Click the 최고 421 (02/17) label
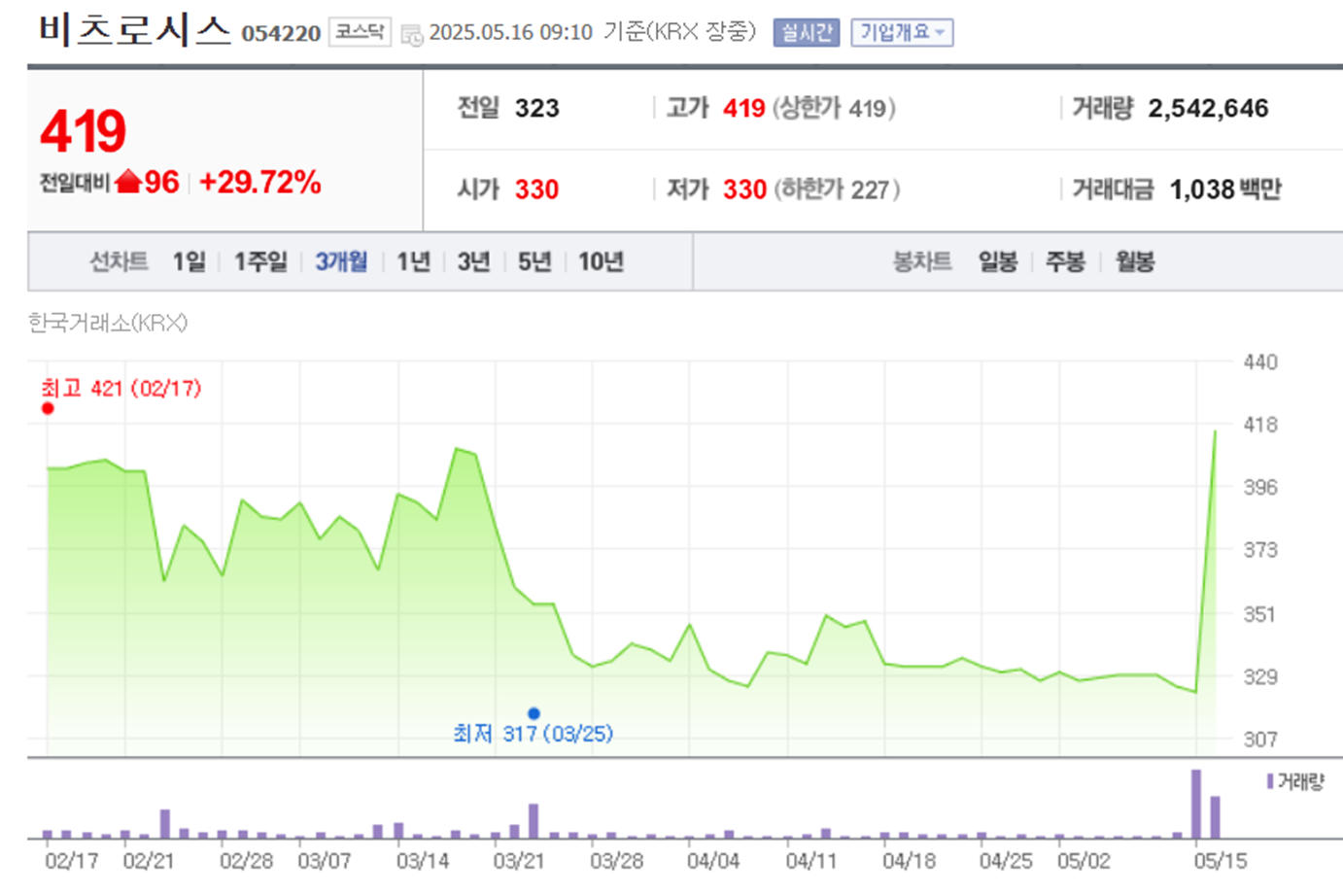The width and height of the screenshot is (1343, 896). click(x=121, y=389)
